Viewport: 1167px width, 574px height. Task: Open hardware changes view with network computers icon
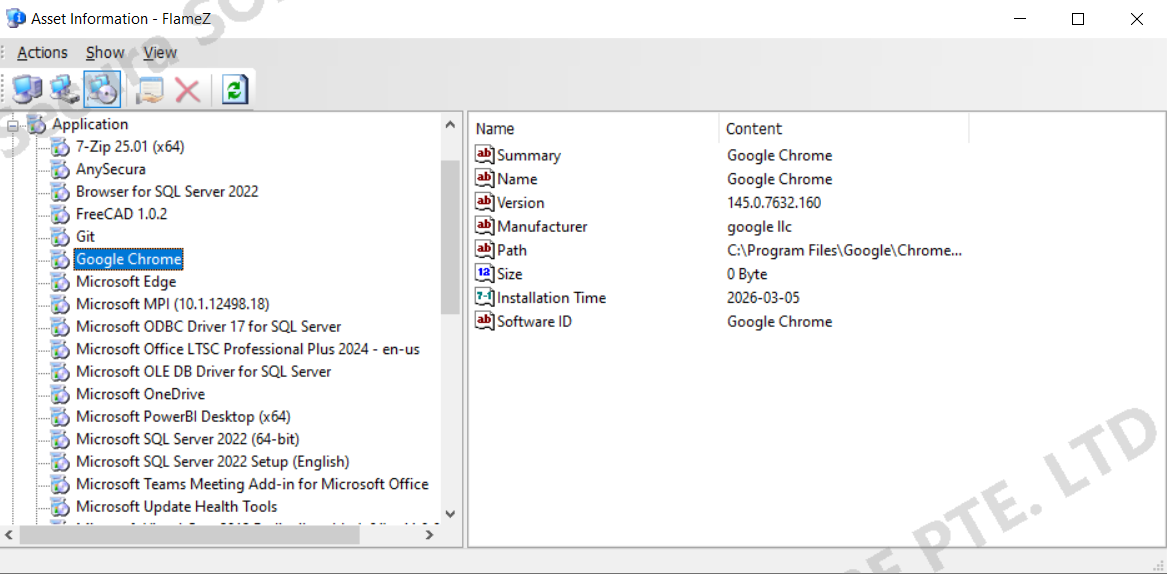[65, 90]
